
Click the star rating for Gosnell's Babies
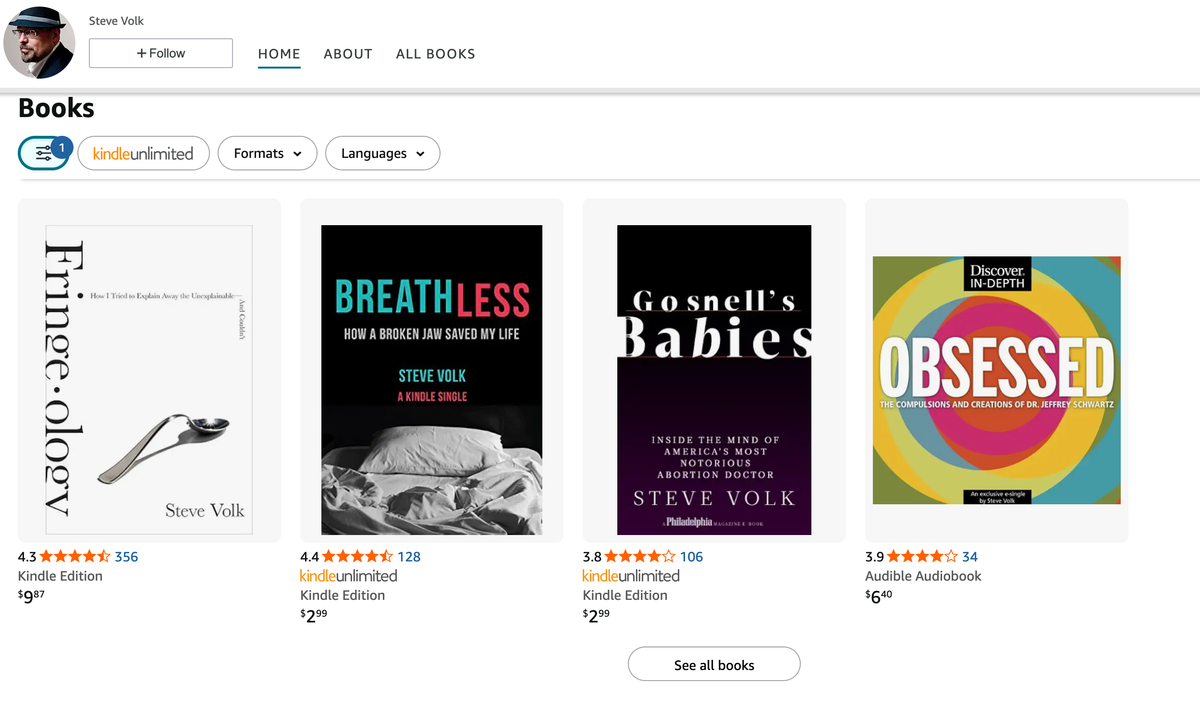pos(639,557)
